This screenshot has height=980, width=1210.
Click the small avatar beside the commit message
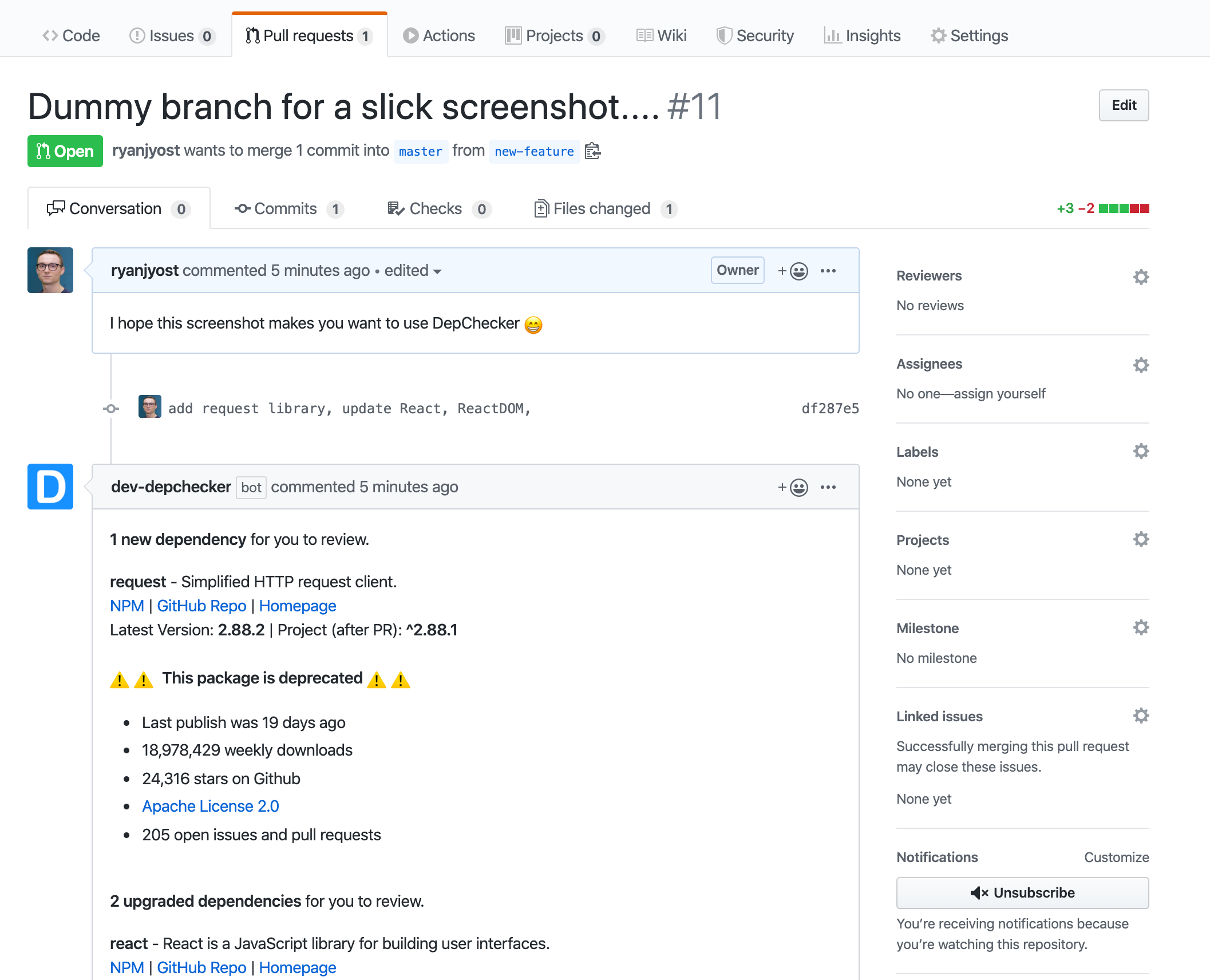(150, 406)
